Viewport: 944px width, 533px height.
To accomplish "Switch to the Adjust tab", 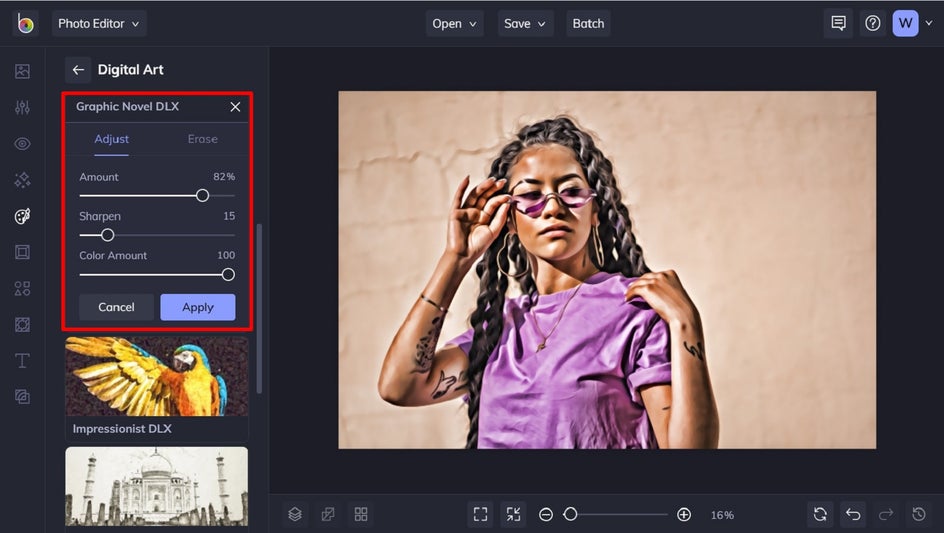I will [111, 139].
